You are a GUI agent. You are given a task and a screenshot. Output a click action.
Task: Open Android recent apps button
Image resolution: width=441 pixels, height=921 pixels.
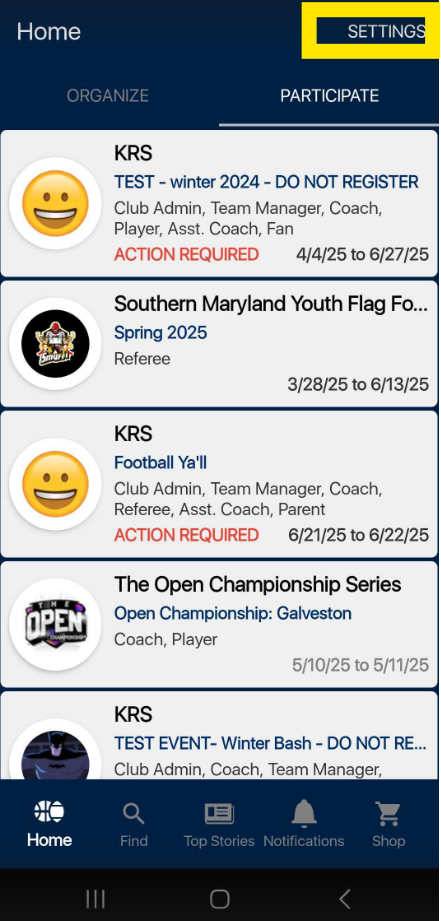pos(95,898)
